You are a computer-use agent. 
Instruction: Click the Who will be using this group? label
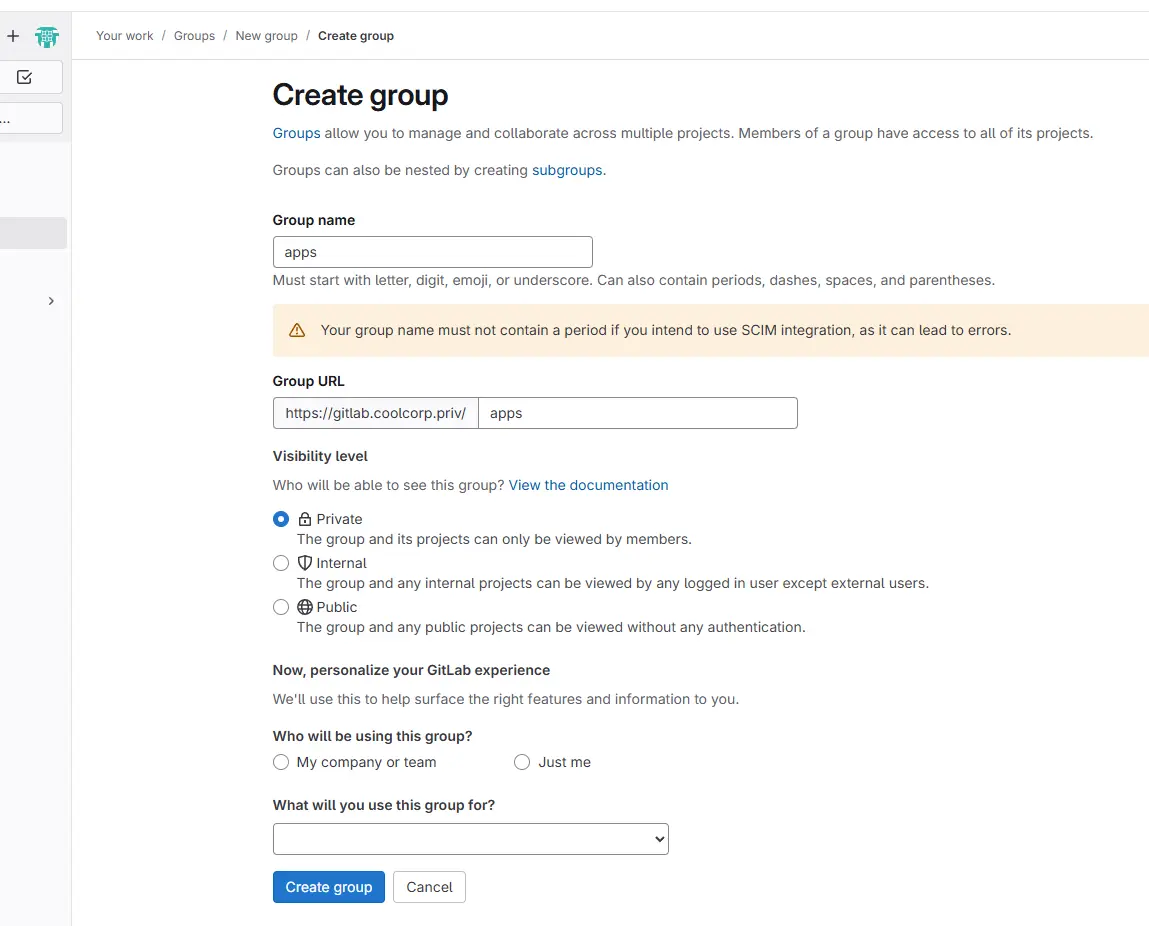372,736
